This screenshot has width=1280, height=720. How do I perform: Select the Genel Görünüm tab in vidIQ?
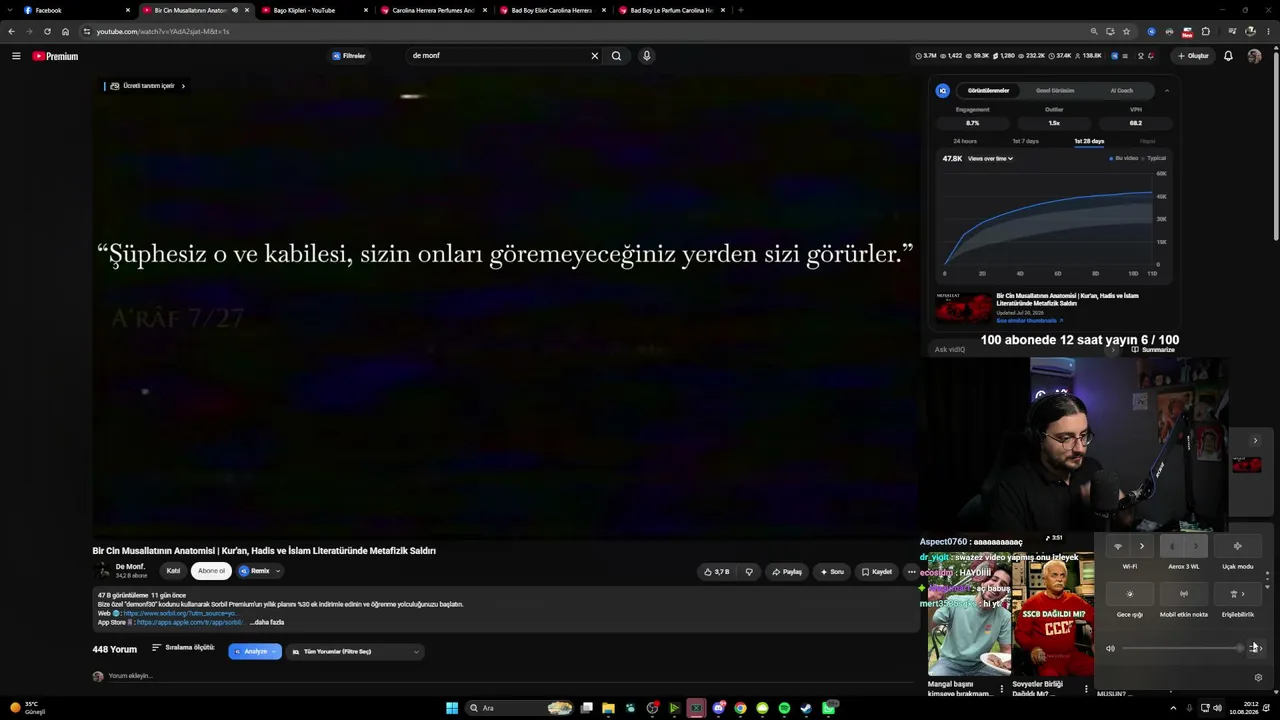click(x=1055, y=90)
